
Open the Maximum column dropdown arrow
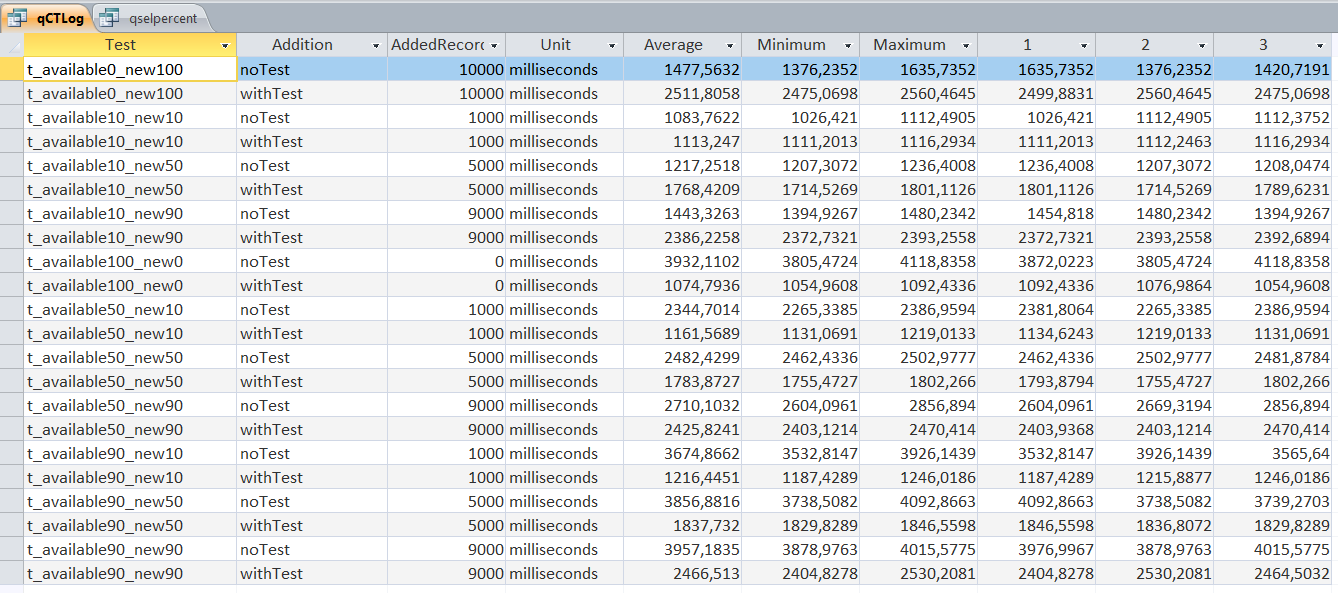(966, 46)
